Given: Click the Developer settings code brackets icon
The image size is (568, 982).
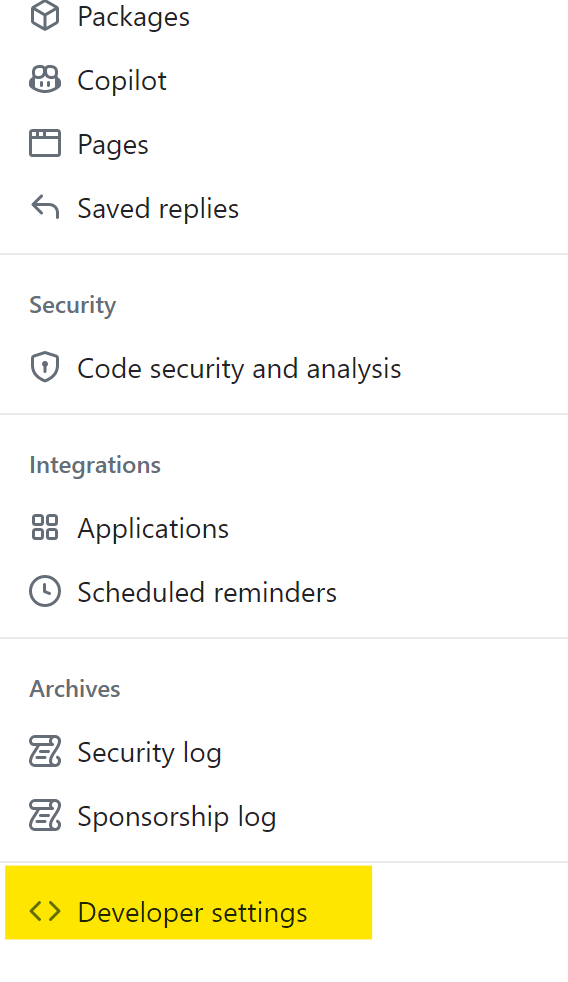Looking at the screenshot, I should (45, 911).
